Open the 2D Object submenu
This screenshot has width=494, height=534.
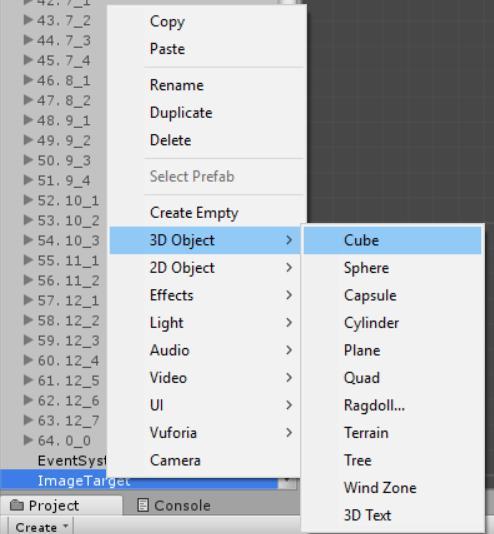(x=205, y=268)
